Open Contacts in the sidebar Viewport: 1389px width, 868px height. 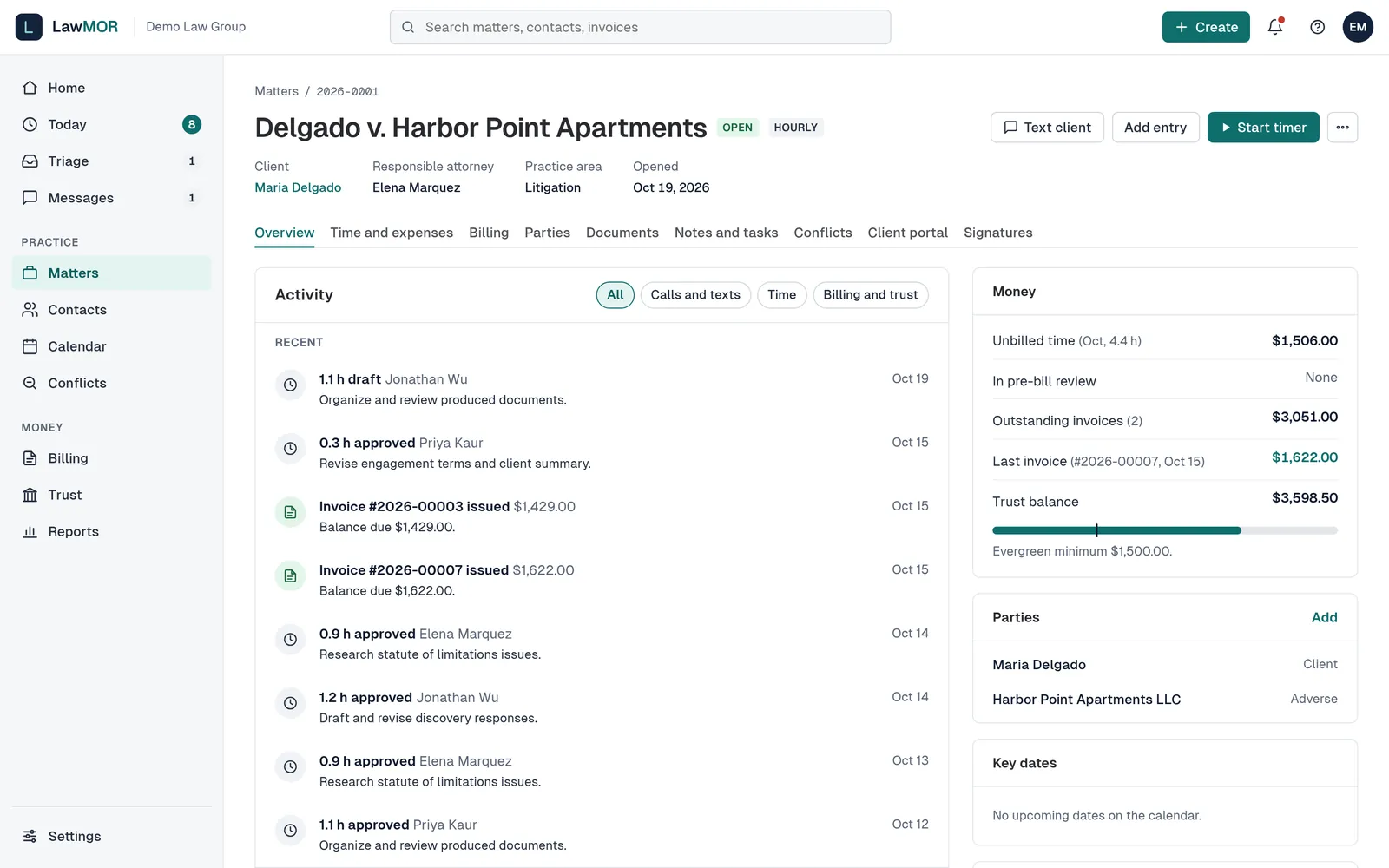(x=111, y=310)
